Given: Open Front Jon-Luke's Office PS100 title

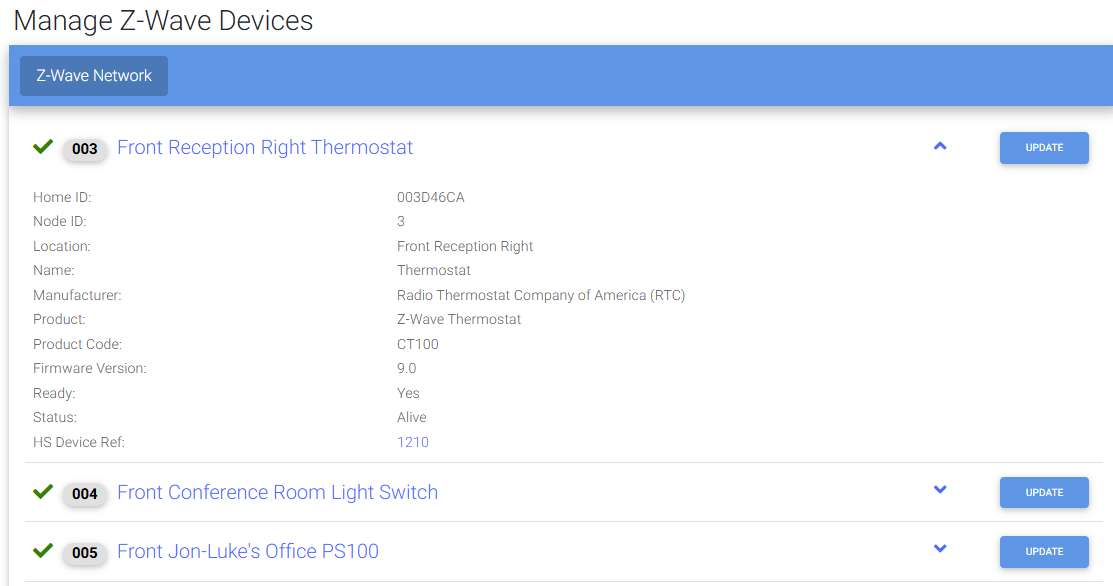Looking at the screenshot, I should [x=248, y=552].
